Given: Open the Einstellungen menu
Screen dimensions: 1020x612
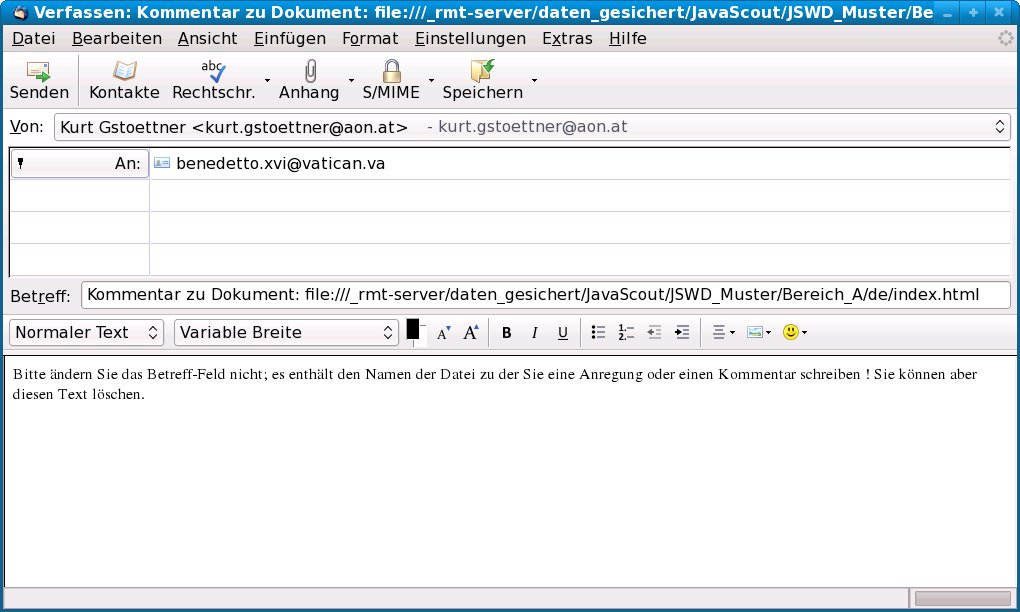Looking at the screenshot, I should (470, 38).
